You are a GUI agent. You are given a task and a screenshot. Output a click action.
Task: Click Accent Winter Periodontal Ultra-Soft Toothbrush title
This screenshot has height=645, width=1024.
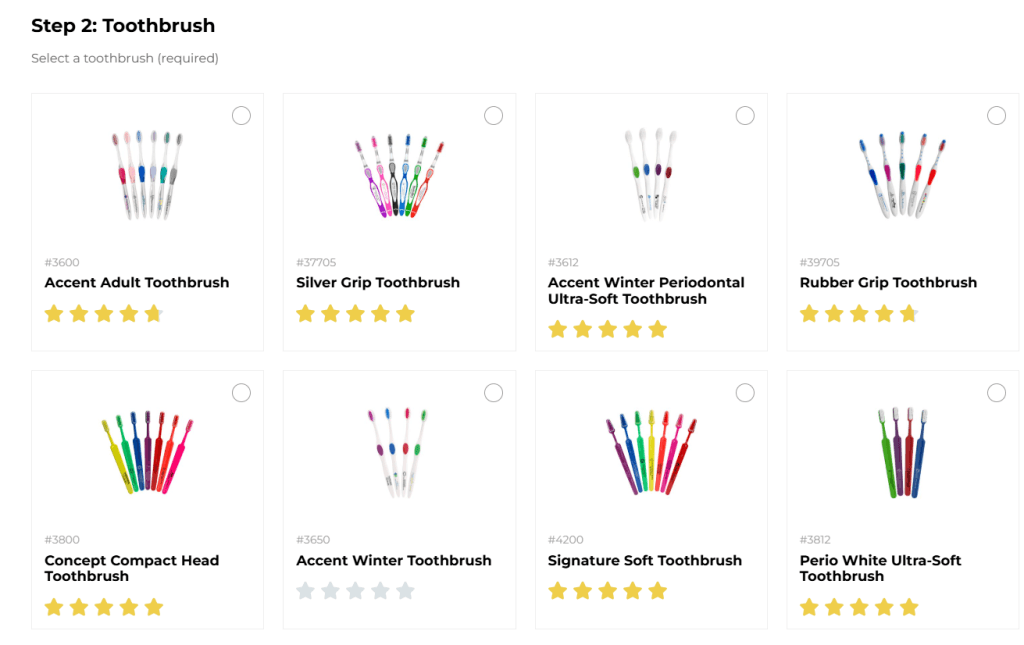646,291
